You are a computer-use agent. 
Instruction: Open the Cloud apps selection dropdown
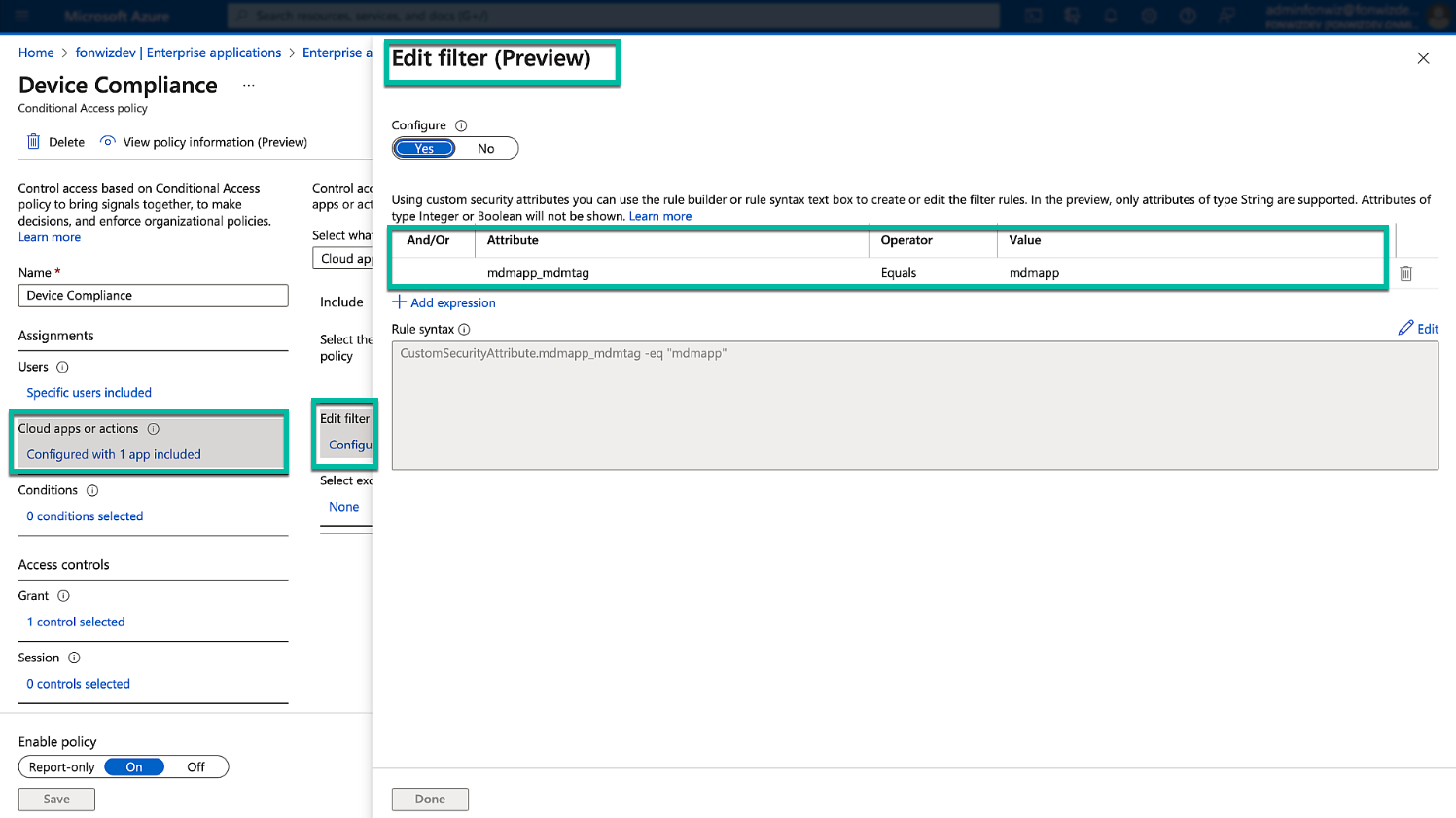pos(343,259)
